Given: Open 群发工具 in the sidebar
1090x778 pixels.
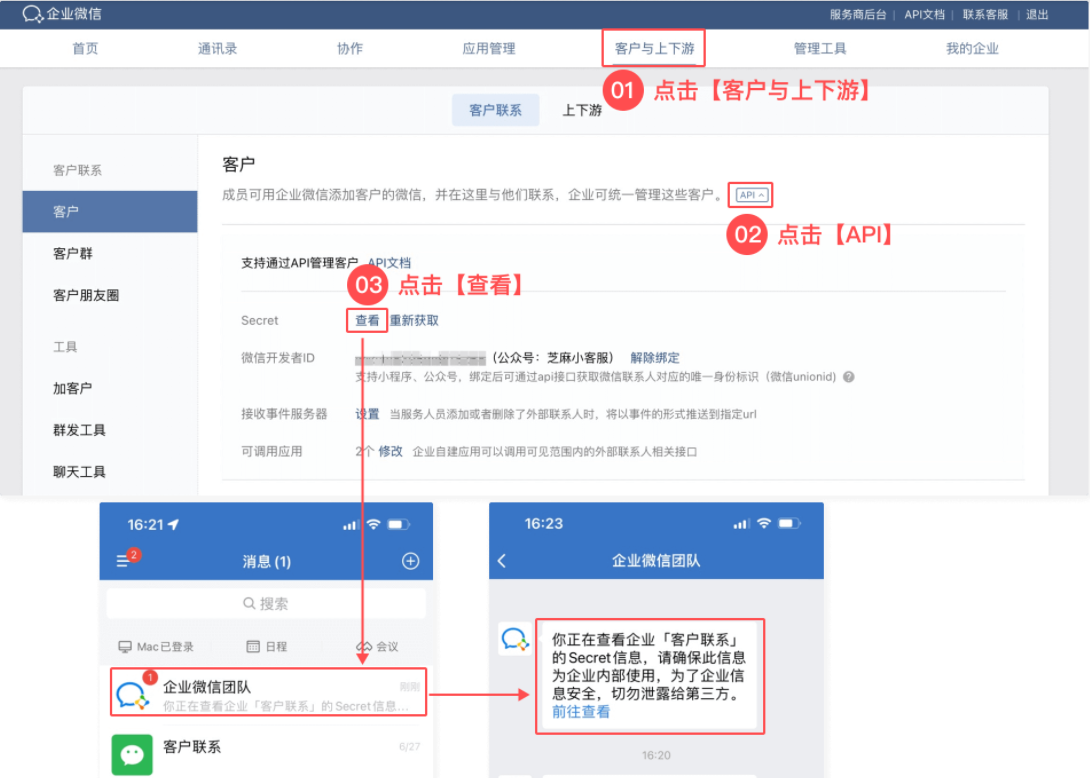Looking at the screenshot, I should tap(79, 430).
